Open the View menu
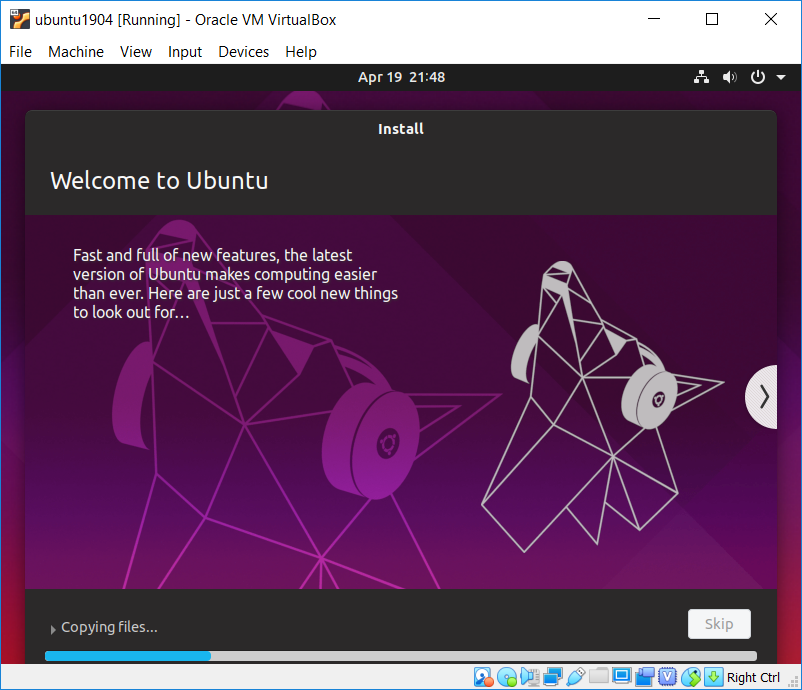 [x=136, y=52]
